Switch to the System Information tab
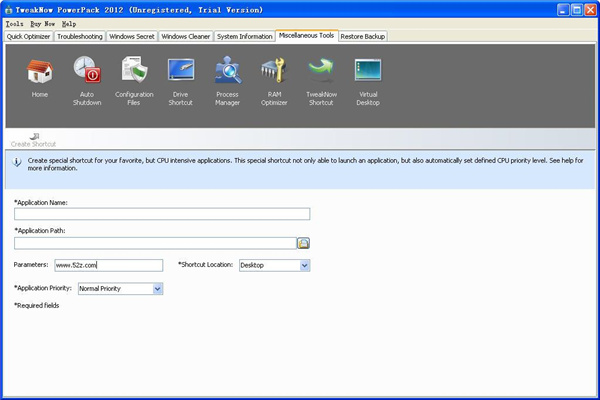Image resolution: width=600 pixels, height=400 pixels. click(245, 36)
